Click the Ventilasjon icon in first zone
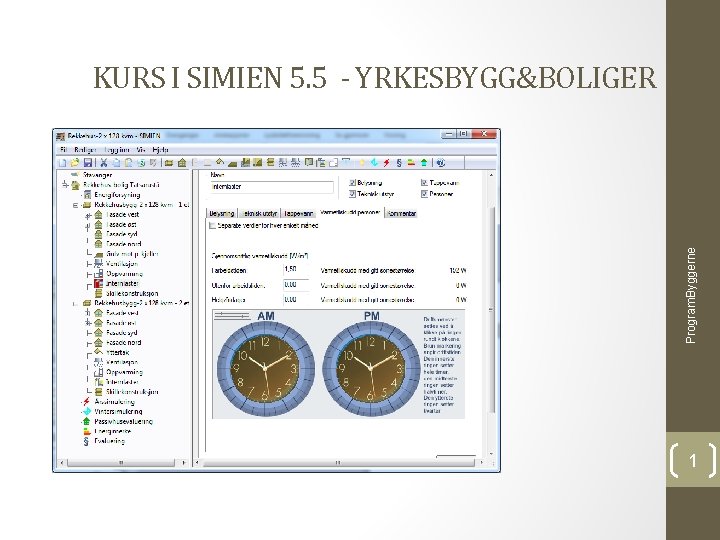This screenshot has width=720, height=540. click(x=98, y=264)
